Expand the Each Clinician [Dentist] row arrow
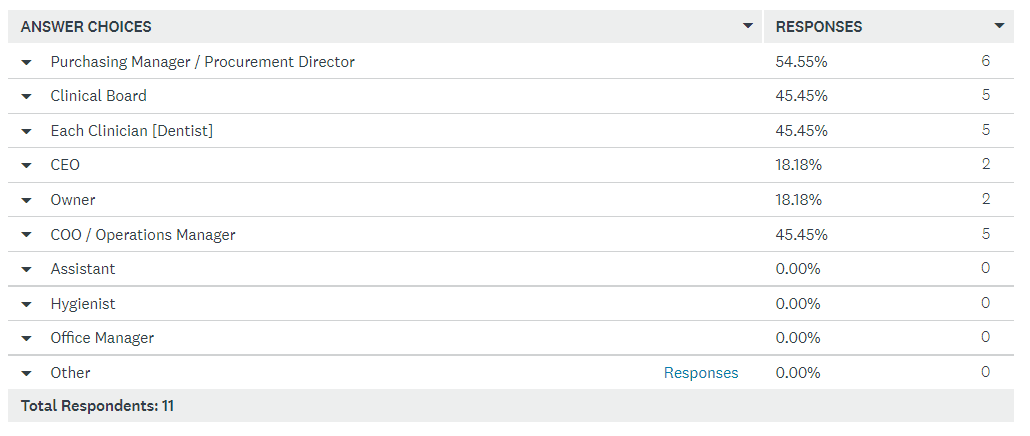The width and height of the screenshot is (1030, 436). point(26,131)
